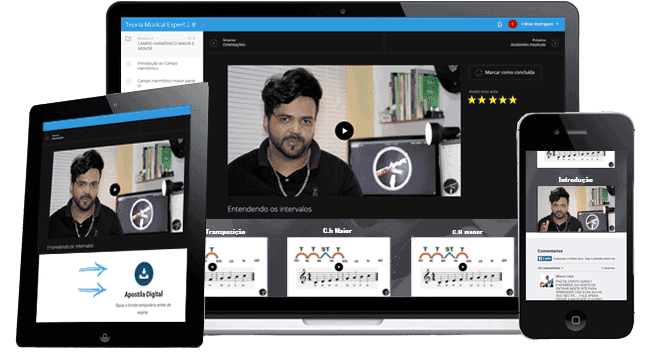Rate the lesson with the fifth star

tap(513, 100)
